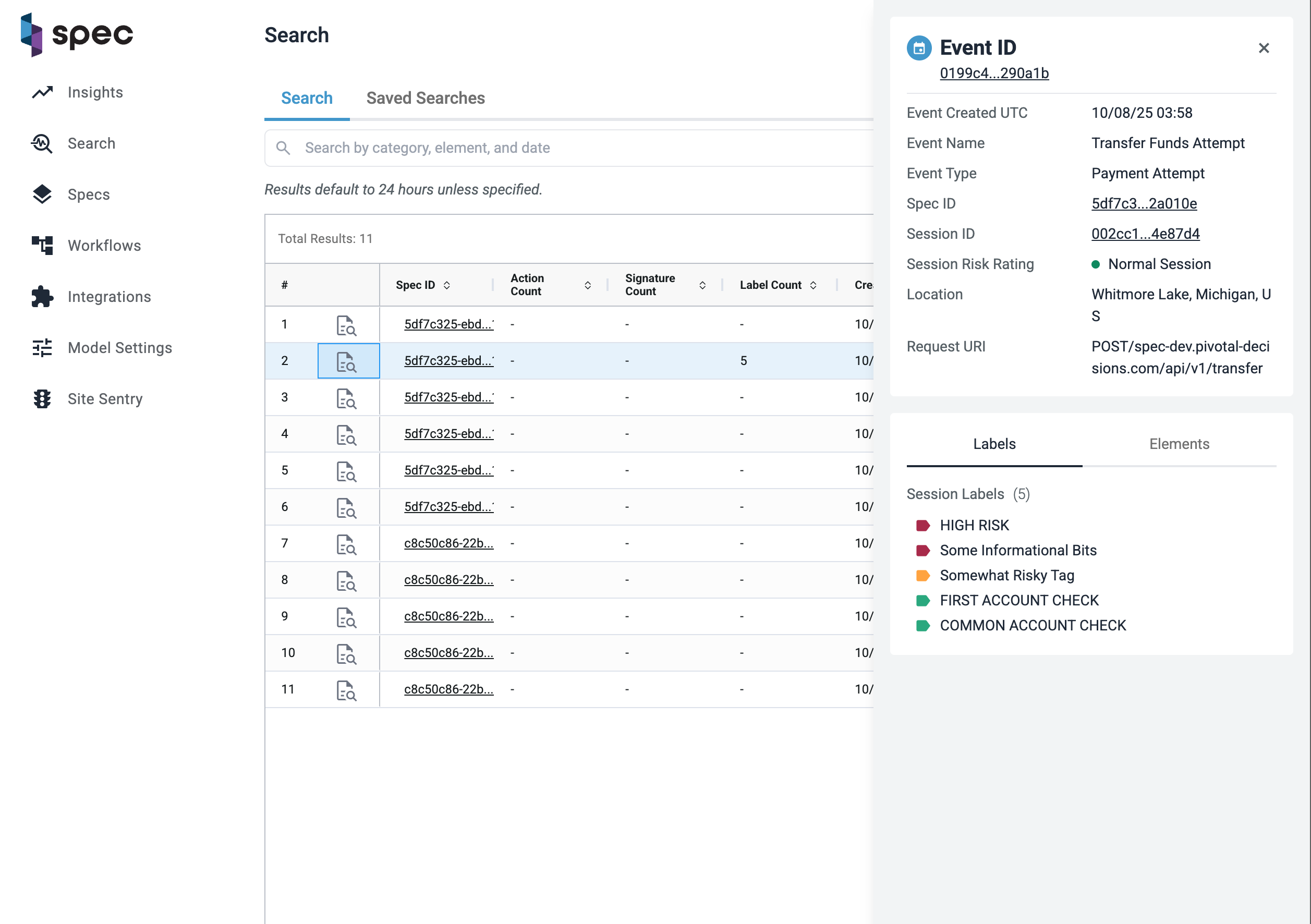
Task: Click the Specs layers icon
Action: 42,194
